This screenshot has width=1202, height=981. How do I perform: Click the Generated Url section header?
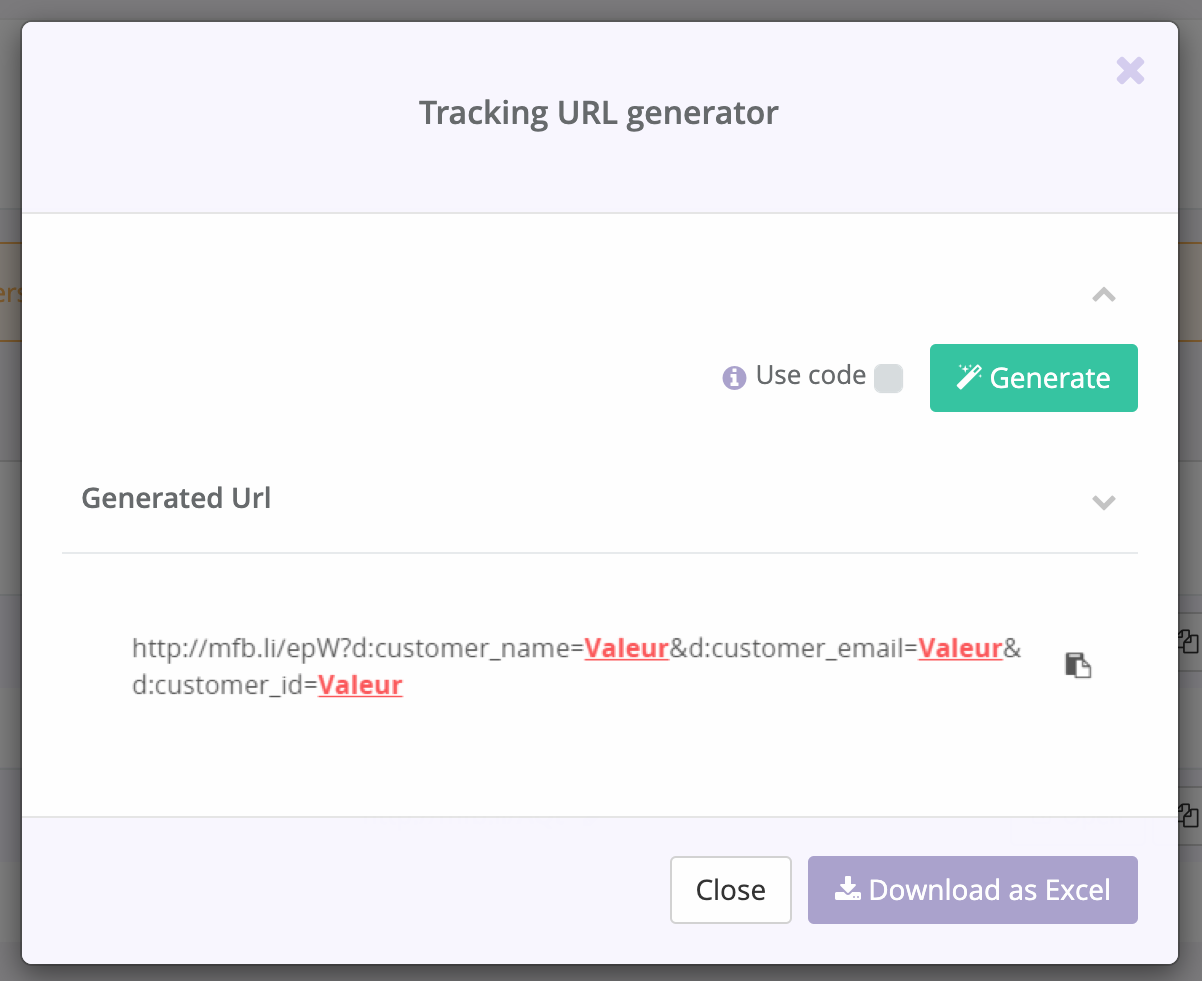[176, 498]
